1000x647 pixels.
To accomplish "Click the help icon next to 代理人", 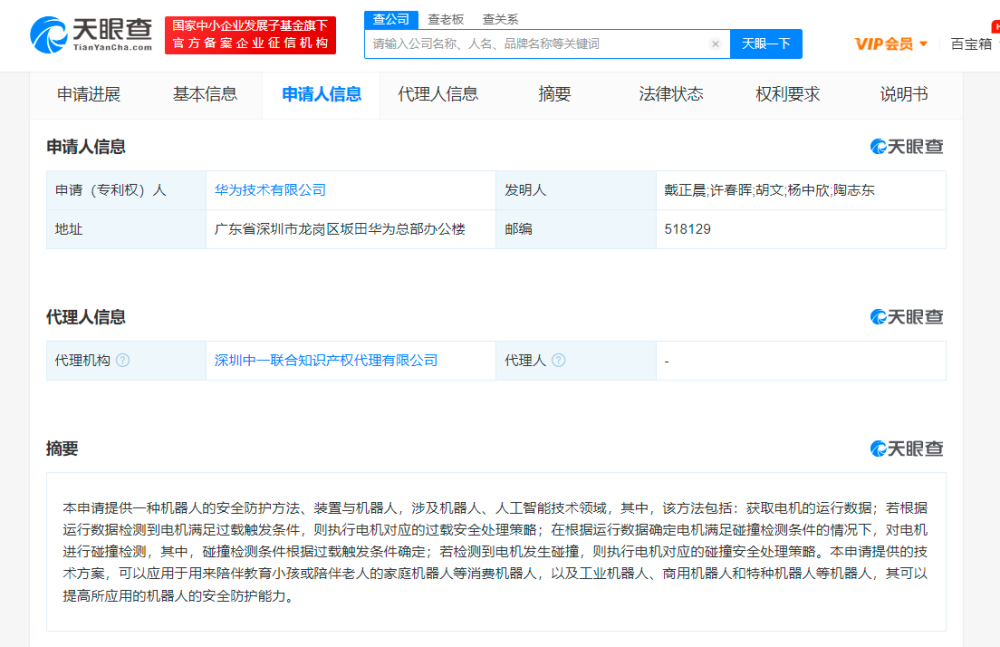I will click(x=558, y=361).
